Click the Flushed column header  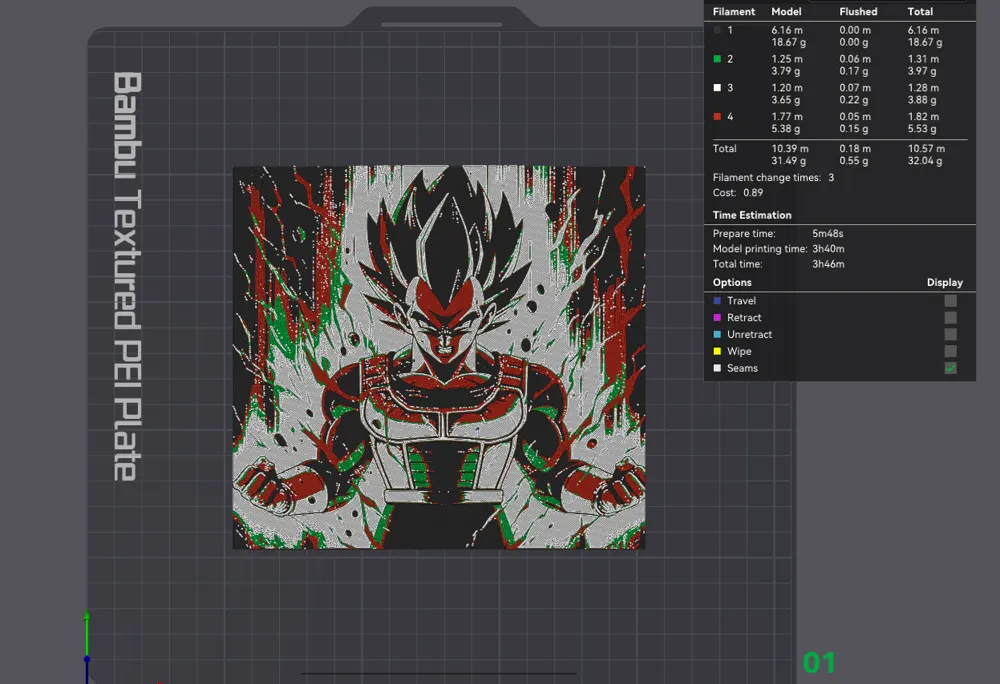tap(857, 11)
